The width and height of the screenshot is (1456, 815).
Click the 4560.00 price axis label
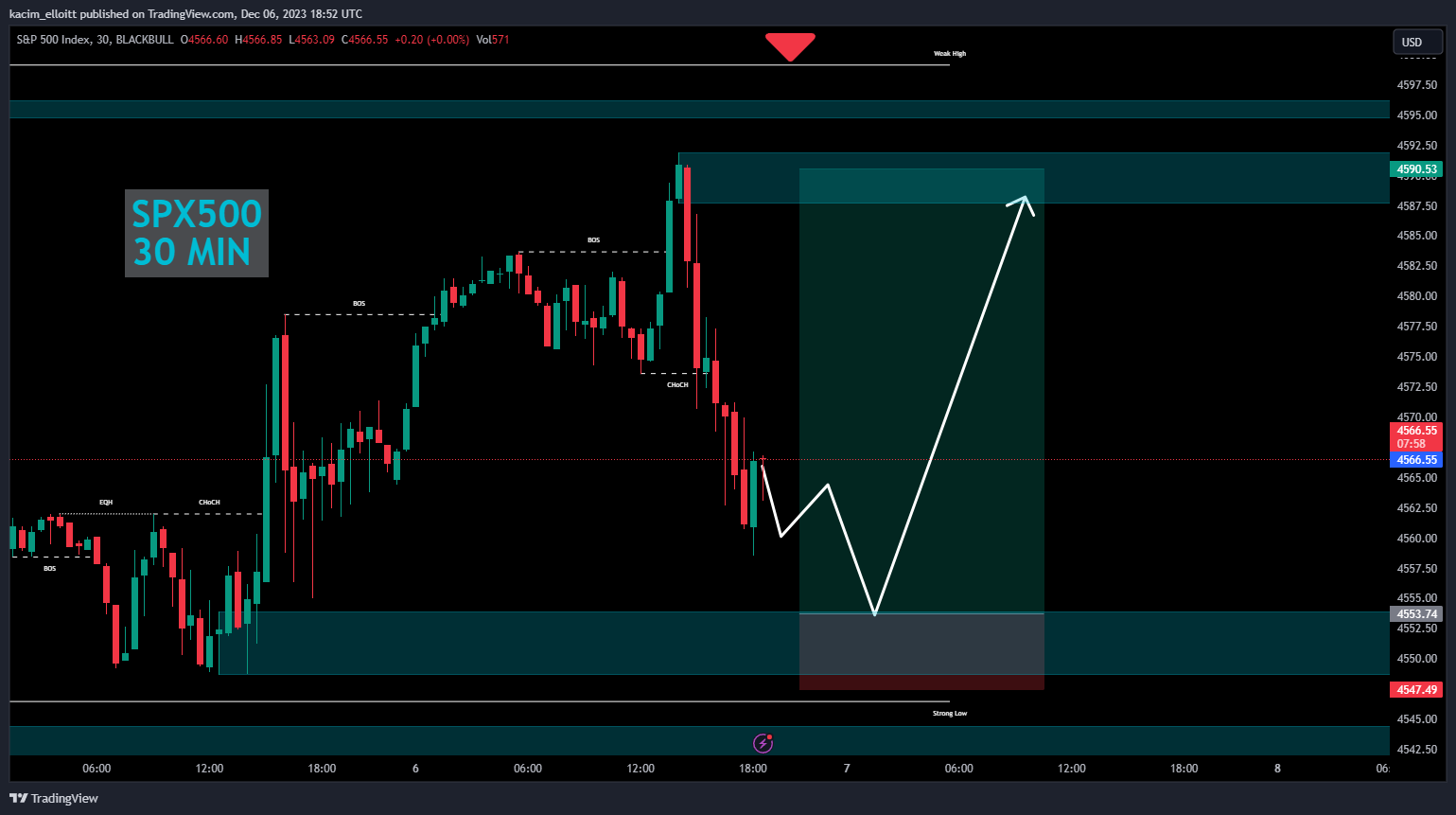point(1417,539)
